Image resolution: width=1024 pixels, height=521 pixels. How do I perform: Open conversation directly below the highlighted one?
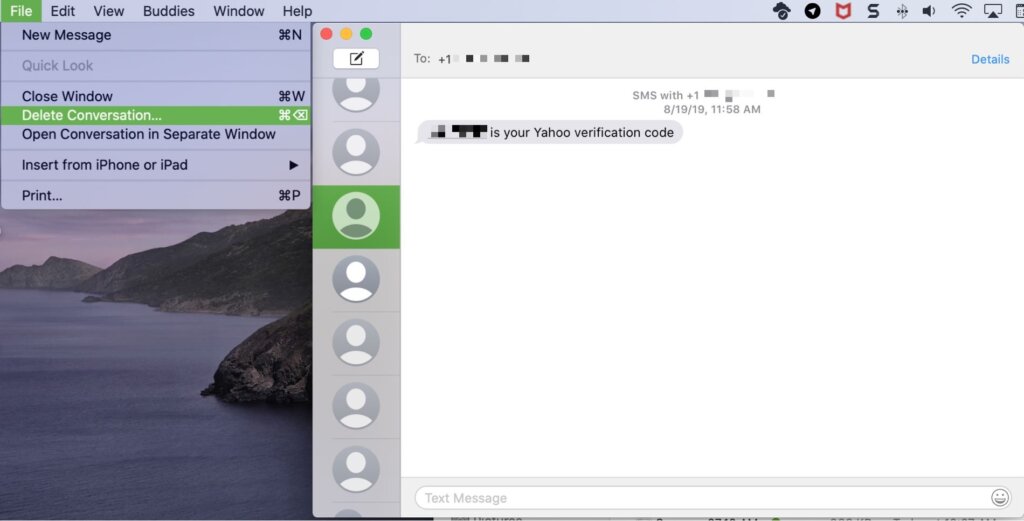point(356,279)
